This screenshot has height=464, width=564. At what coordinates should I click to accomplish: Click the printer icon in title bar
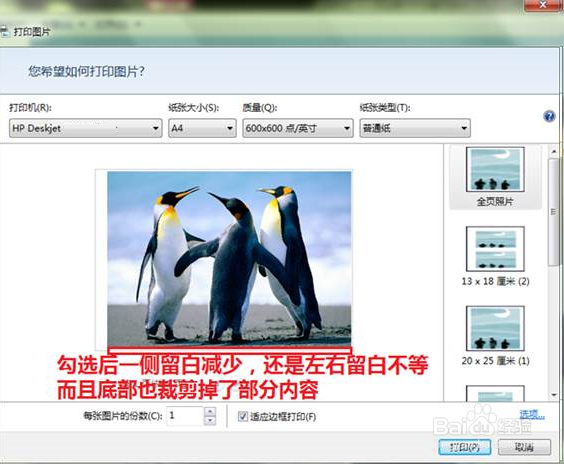tap(4, 32)
